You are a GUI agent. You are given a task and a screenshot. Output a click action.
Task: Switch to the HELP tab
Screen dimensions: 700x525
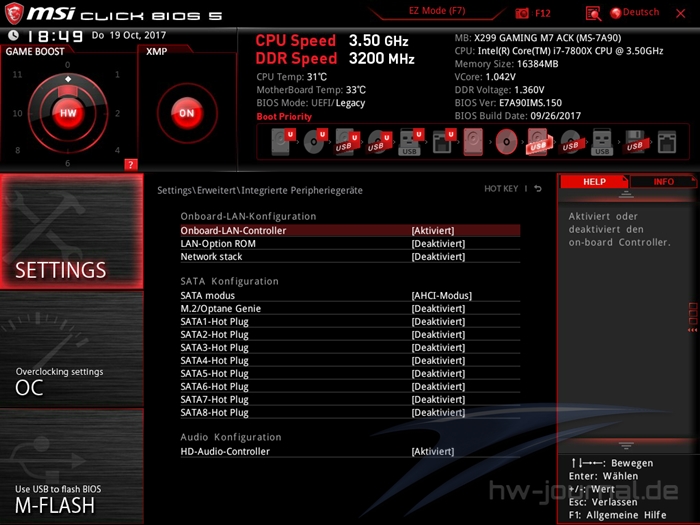(x=594, y=182)
